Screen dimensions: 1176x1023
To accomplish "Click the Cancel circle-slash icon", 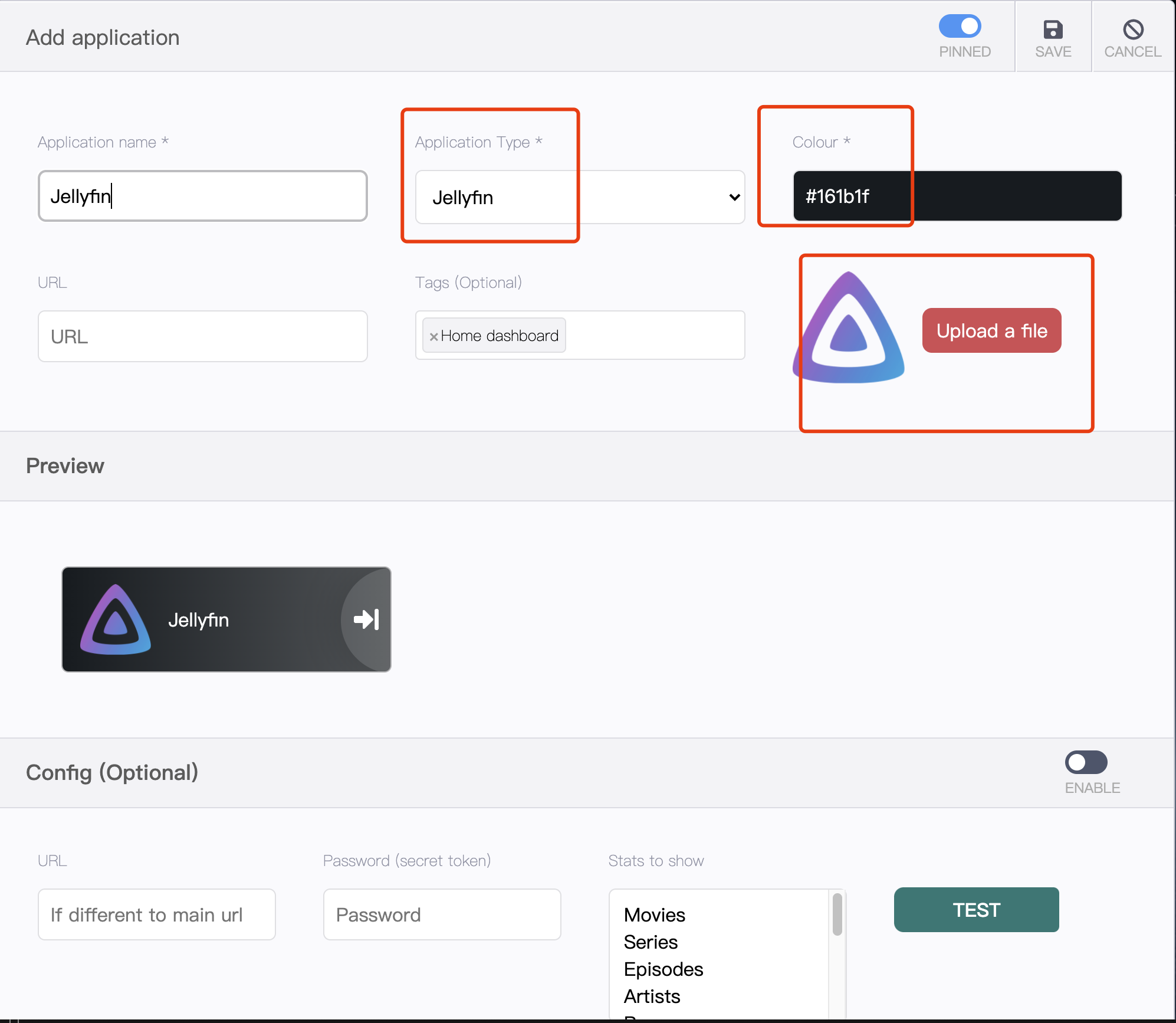I will (x=1133, y=29).
